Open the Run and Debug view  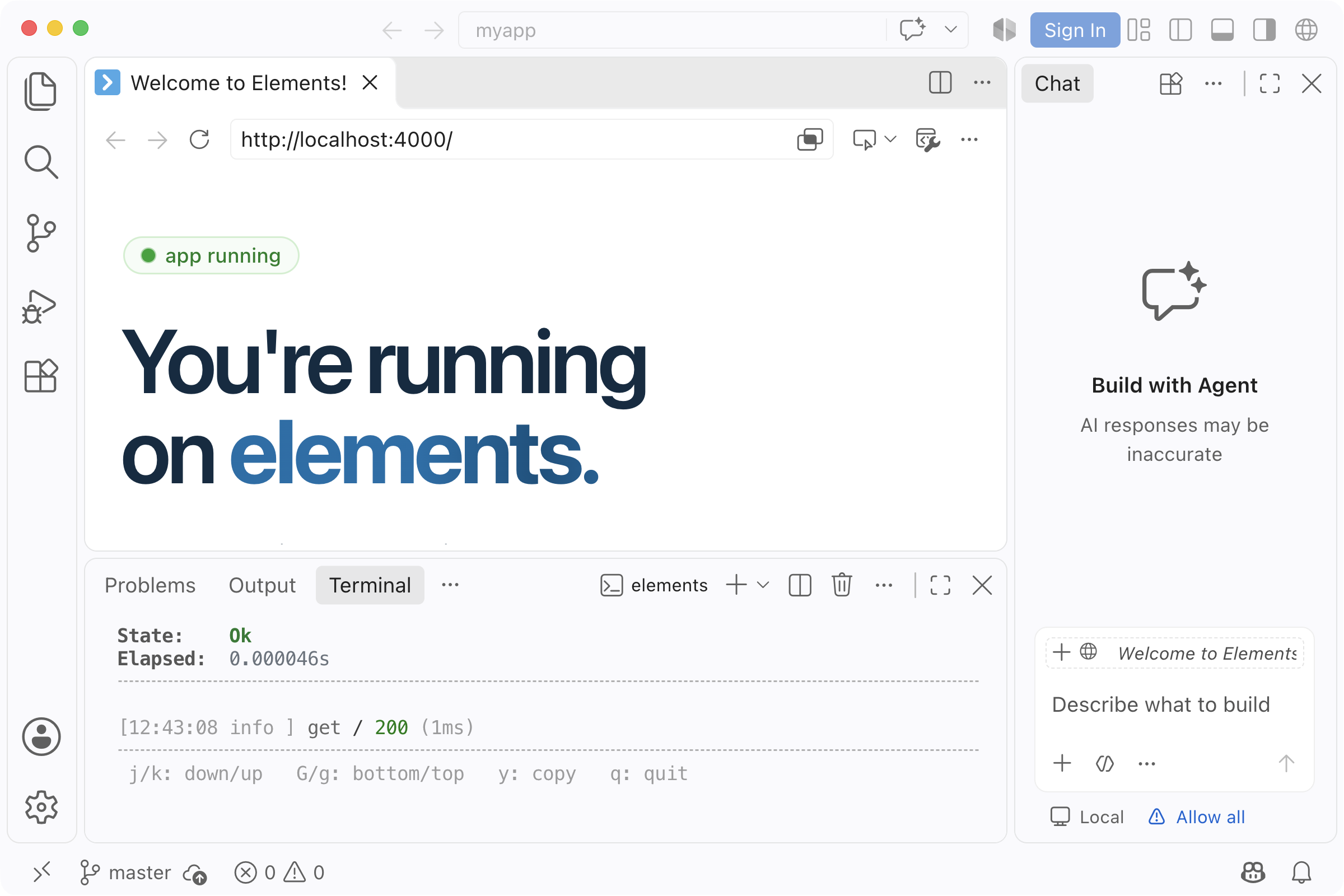[x=39, y=307]
